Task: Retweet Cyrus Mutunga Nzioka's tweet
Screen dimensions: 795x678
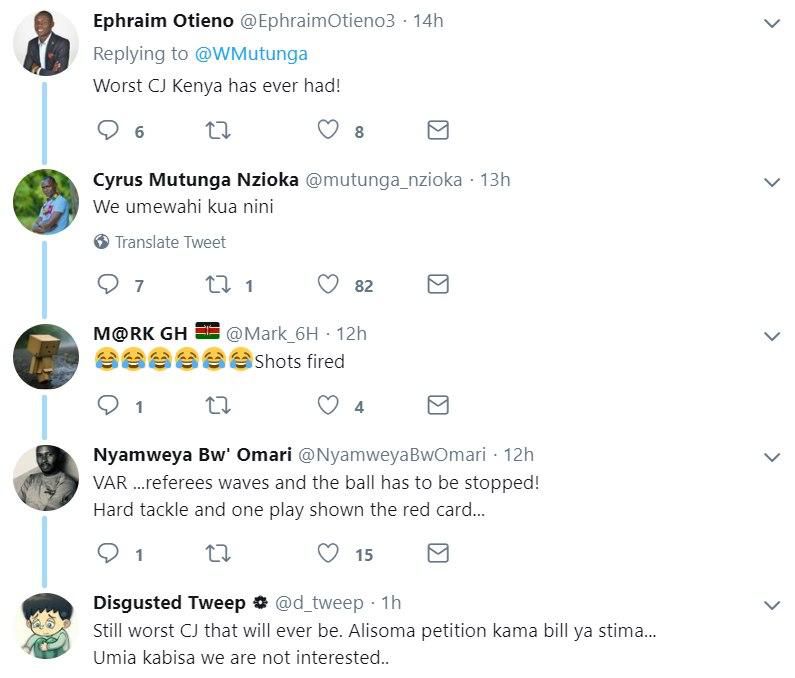Action: coord(217,285)
